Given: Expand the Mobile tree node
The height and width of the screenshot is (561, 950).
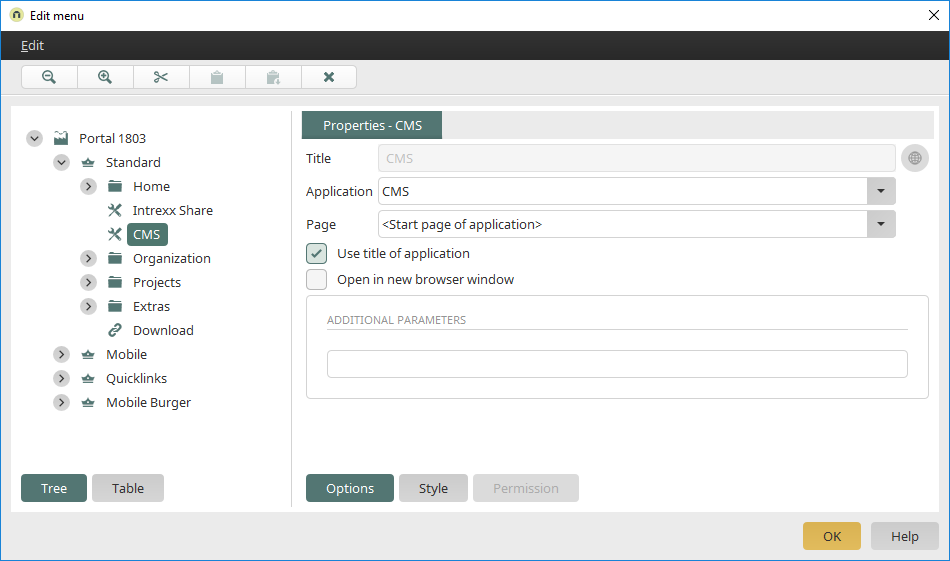Looking at the screenshot, I should coord(61,354).
